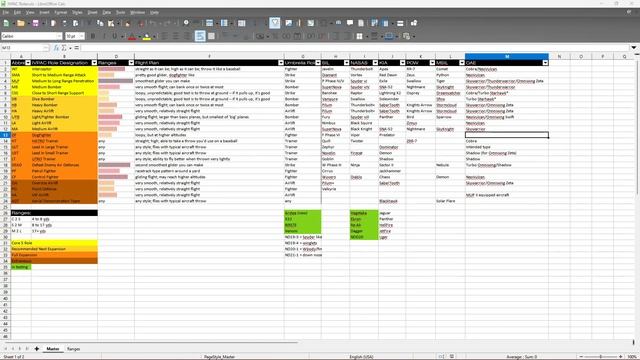Expand the formula bar arrow
Screen dimensions: 640x360
pyautogui.click(x=634, y=48)
